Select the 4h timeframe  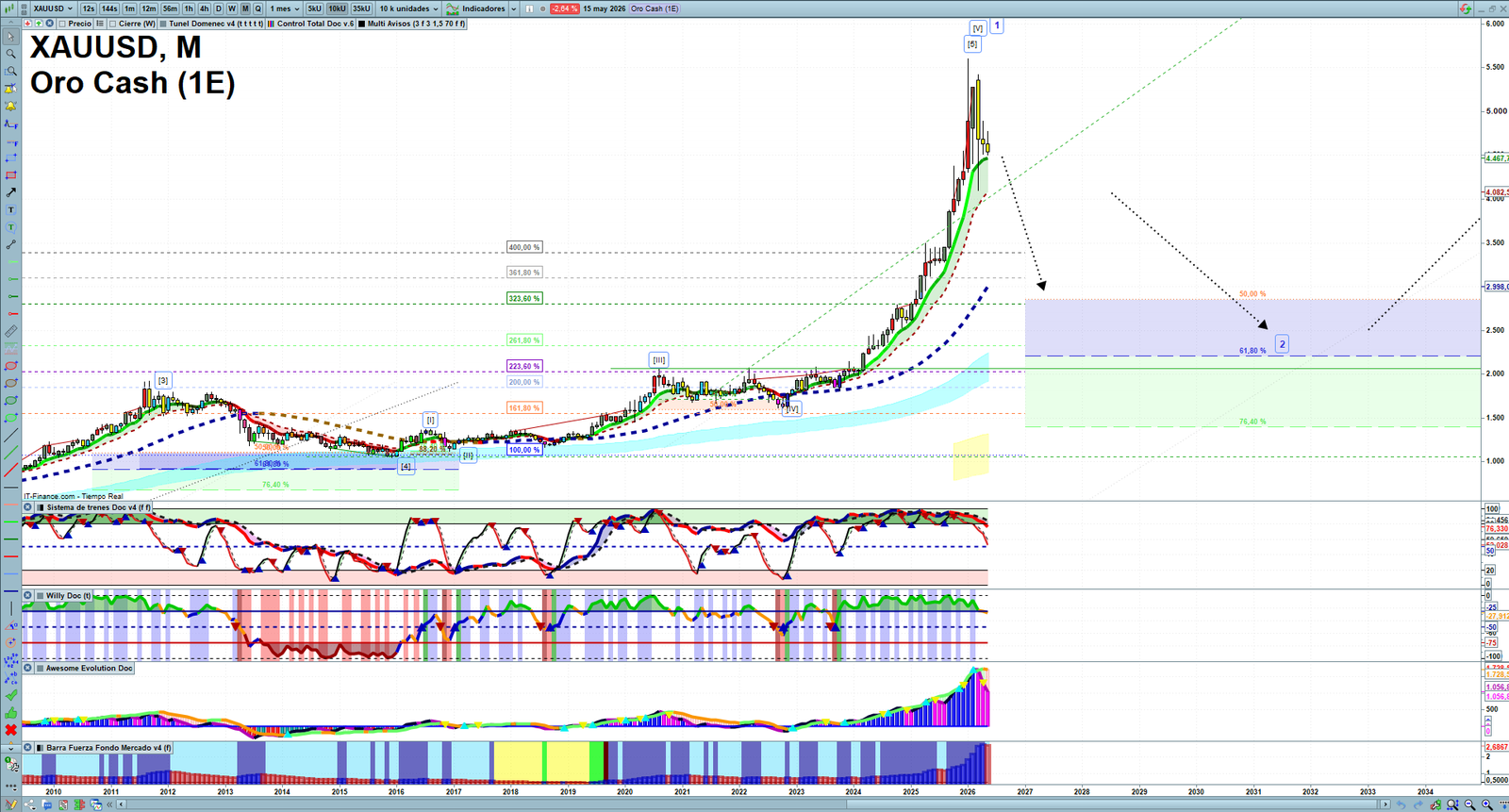pos(204,8)
